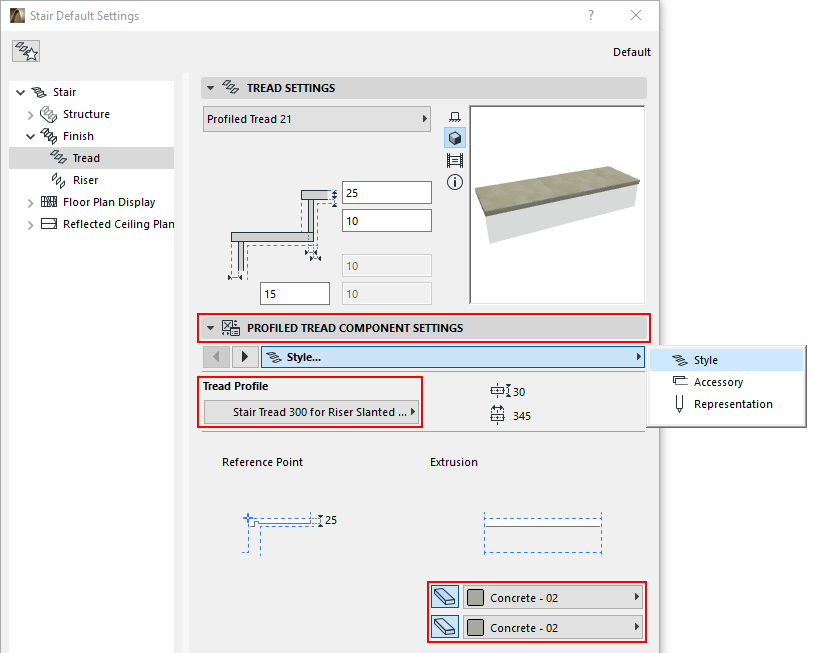Switch preview to 2D plan symbol view

point(455,117)
